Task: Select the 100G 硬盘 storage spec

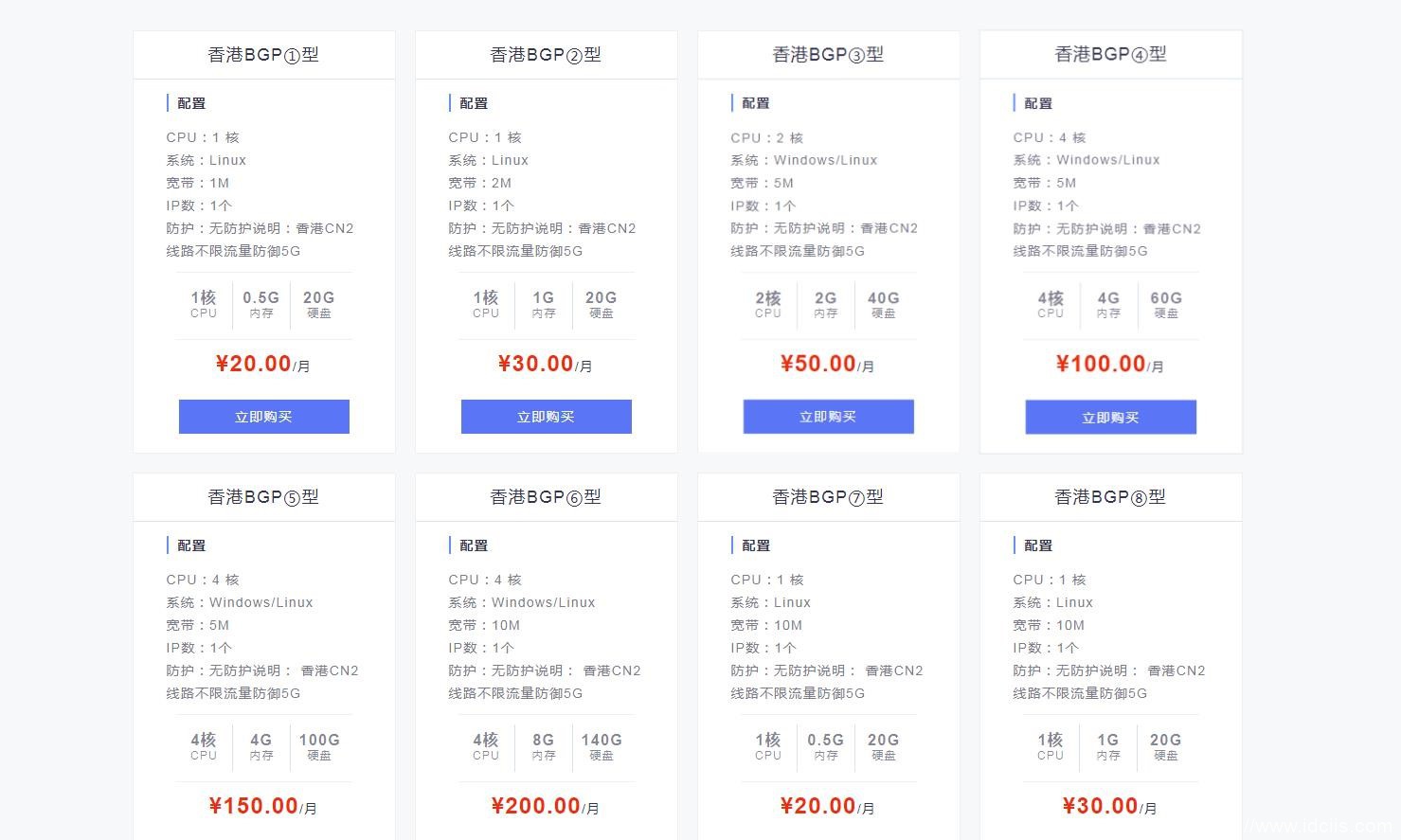Action: coord(319,746)
